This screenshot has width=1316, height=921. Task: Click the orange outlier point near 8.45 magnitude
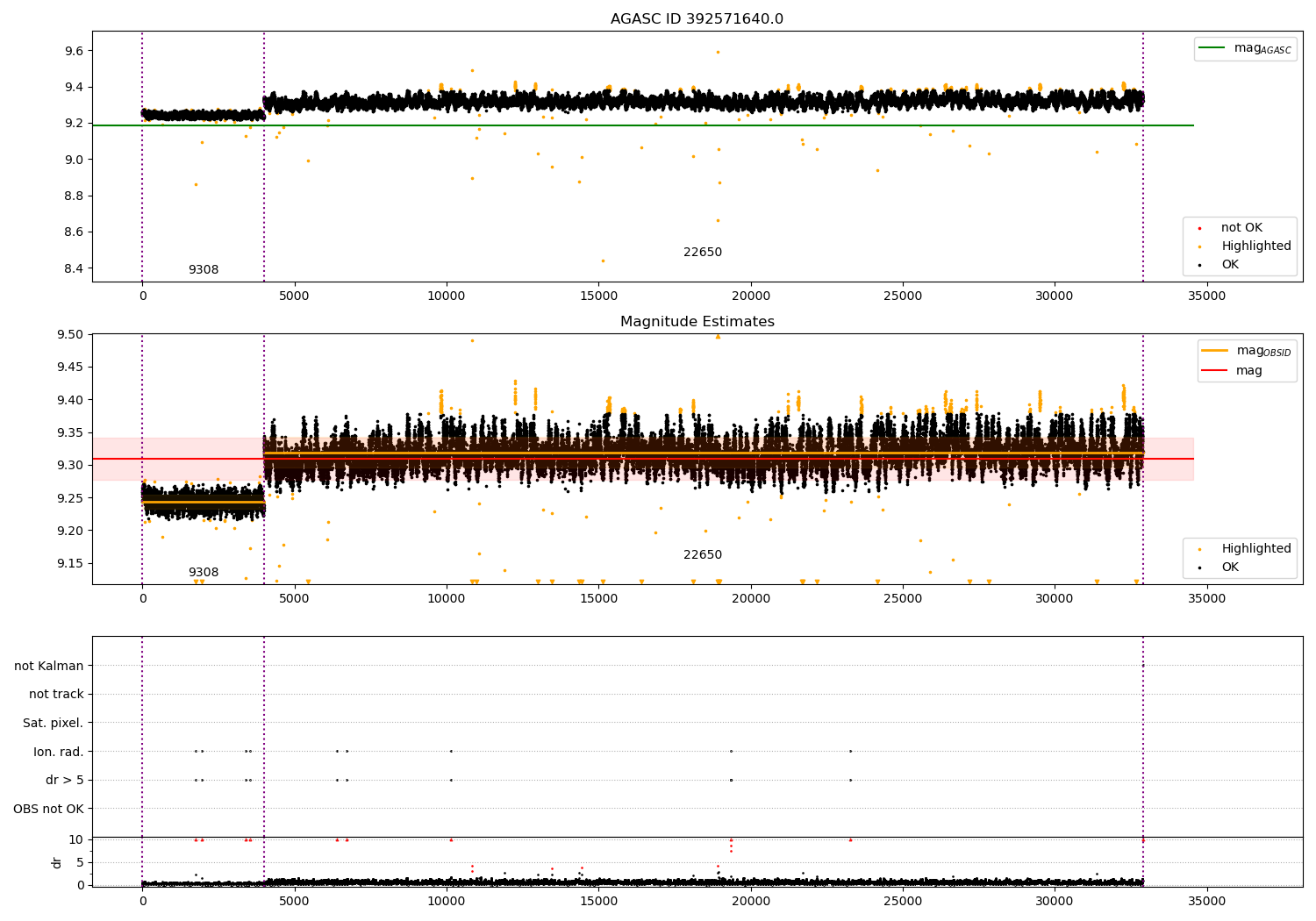603,261
